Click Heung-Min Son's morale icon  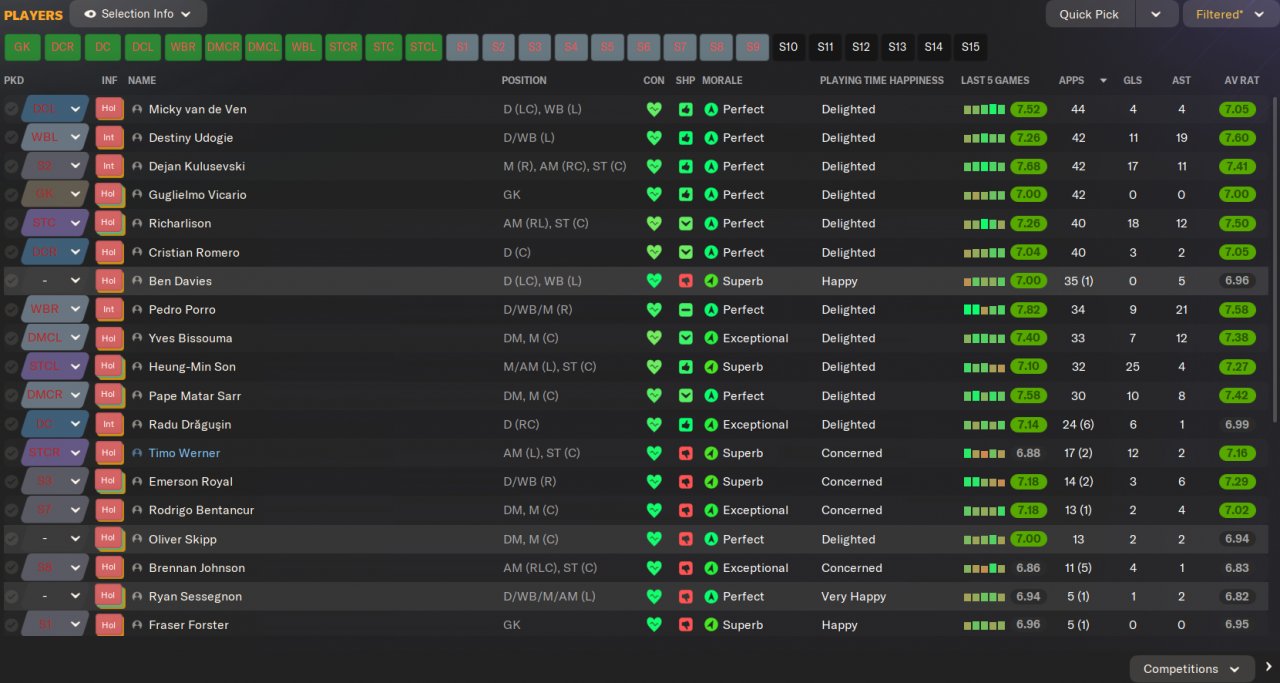coord(711,367)
